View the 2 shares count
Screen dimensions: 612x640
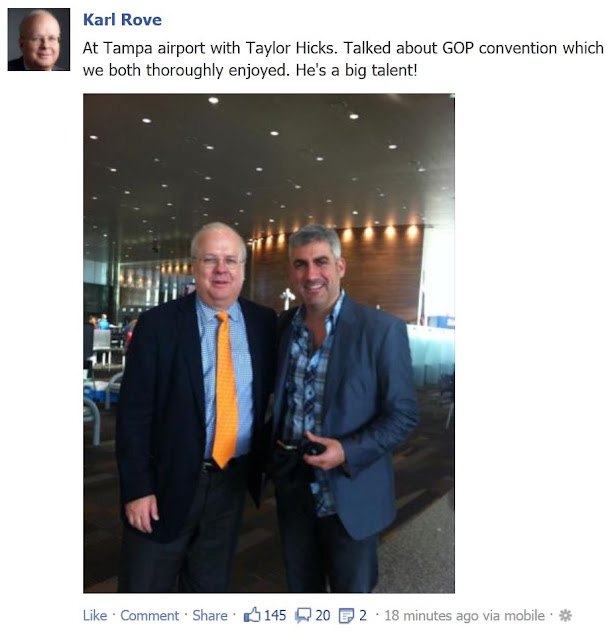363,615
